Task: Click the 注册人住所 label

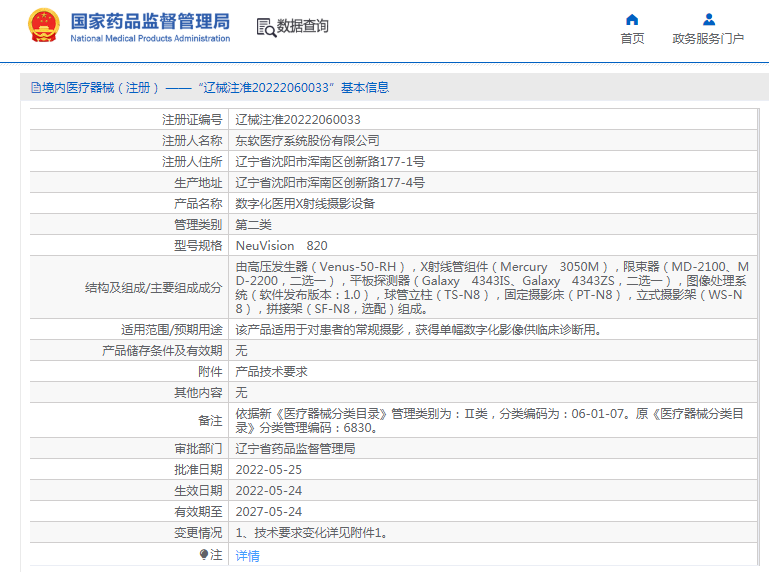Action: [x=192, y=162]
